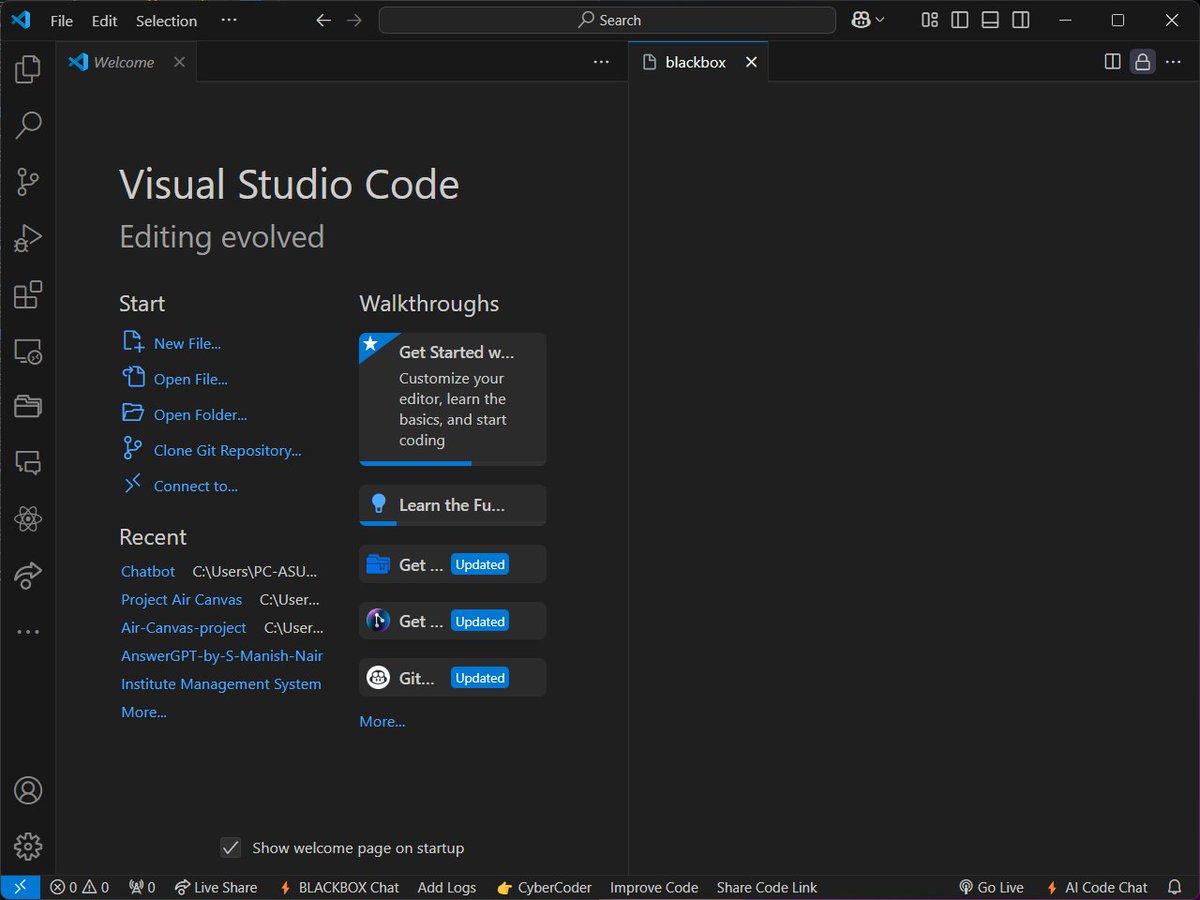Go back with the left arrow
This screenshot has height=900, width=1200.
(x=323, y=20)
